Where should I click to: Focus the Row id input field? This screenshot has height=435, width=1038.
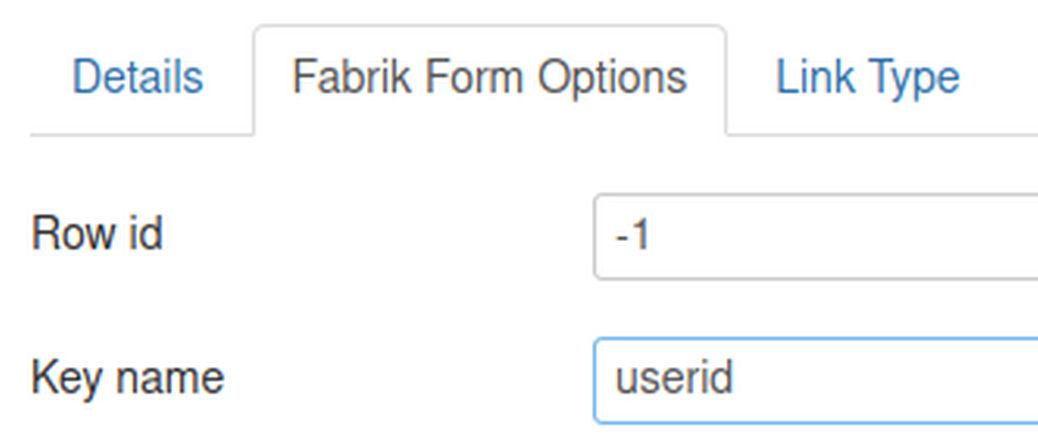point(816,236)
